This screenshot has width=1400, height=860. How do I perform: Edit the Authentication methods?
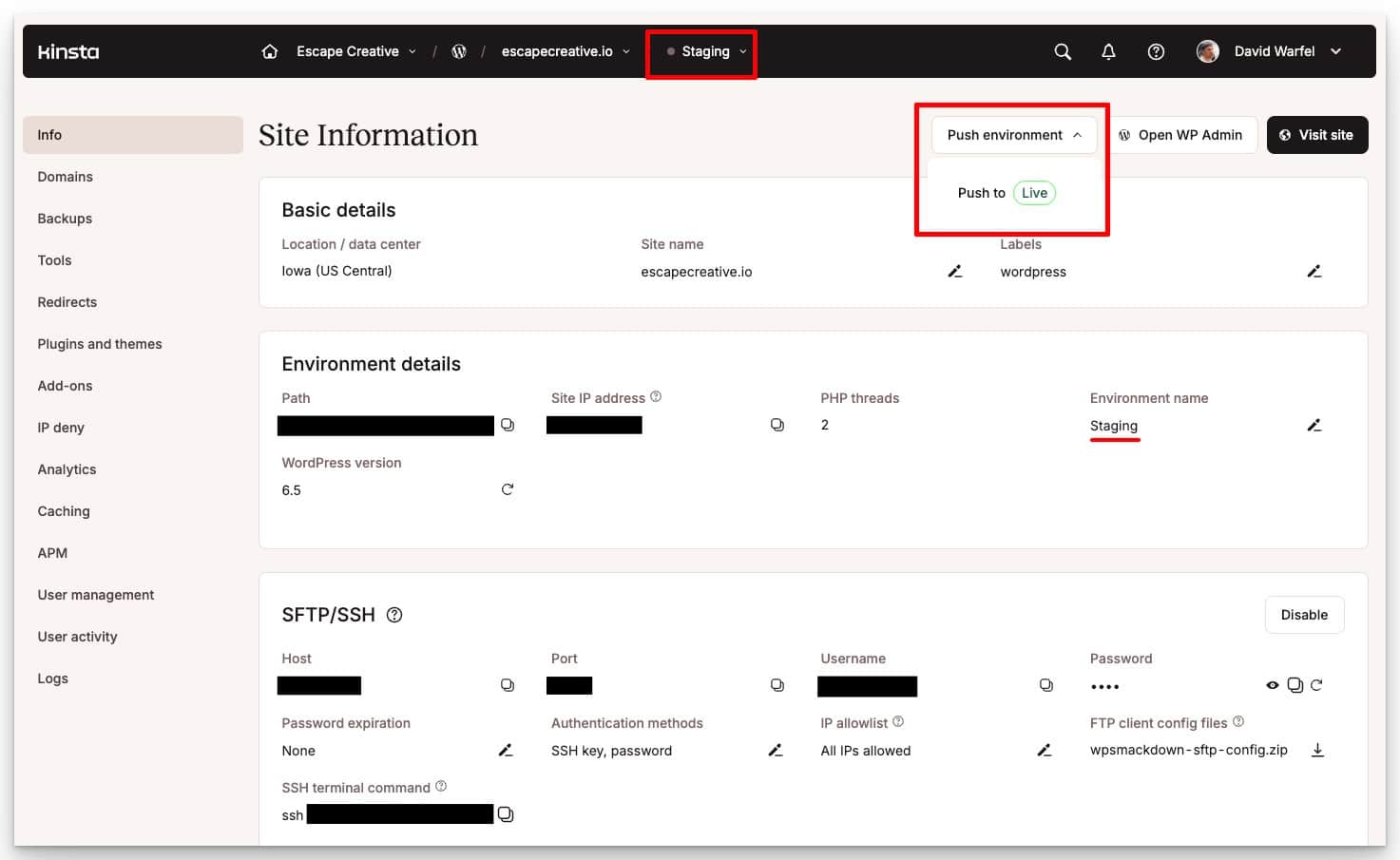click(x=776, y=751)
